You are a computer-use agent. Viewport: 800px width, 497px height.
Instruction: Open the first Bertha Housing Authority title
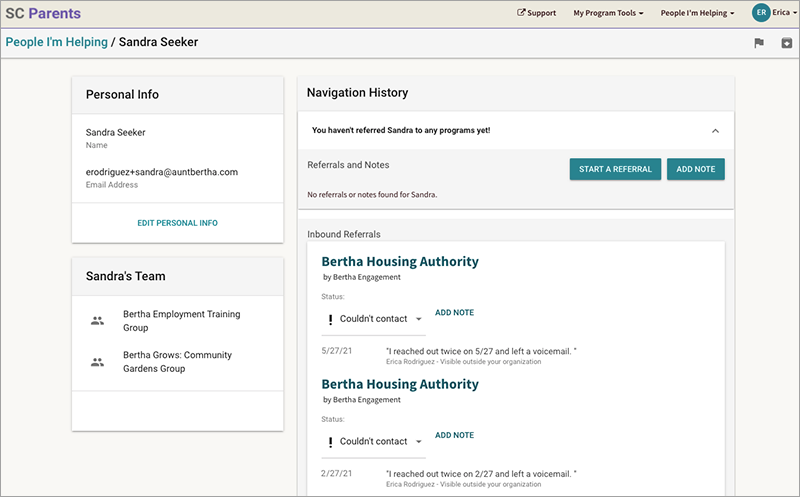point(400,262)
